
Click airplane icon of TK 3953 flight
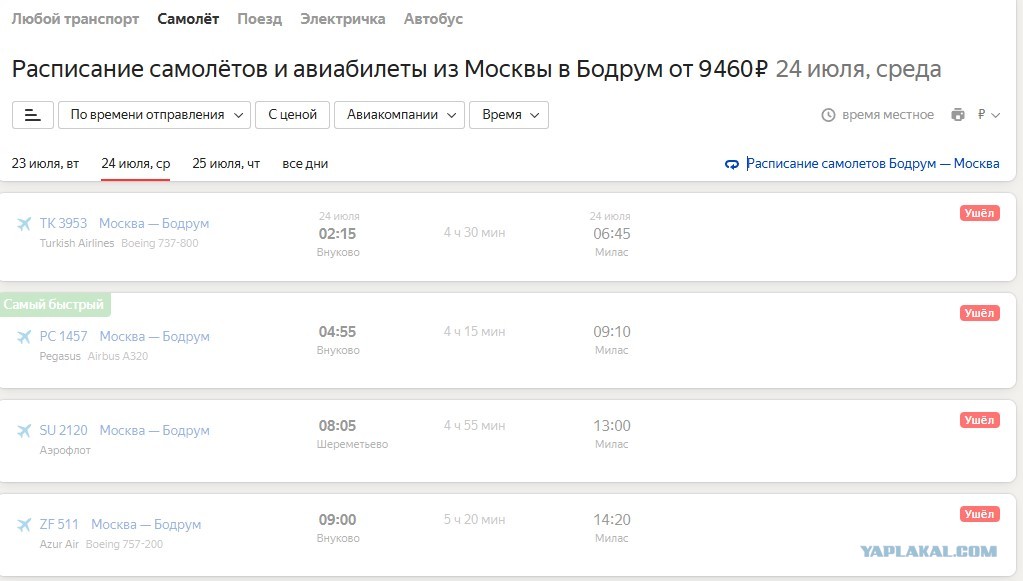24,224
